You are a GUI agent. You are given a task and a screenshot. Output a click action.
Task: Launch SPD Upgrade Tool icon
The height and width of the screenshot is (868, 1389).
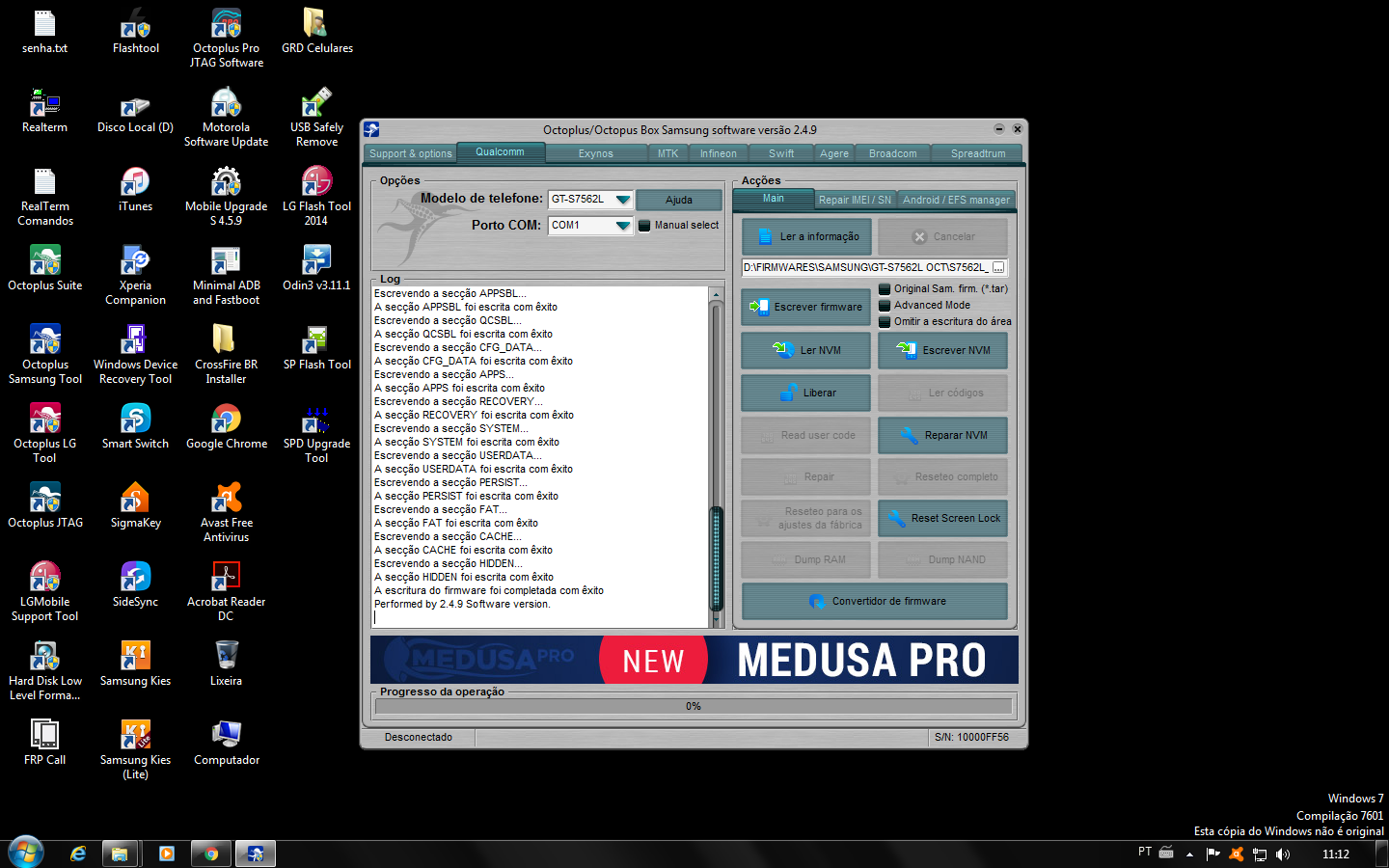coord(316,433)
